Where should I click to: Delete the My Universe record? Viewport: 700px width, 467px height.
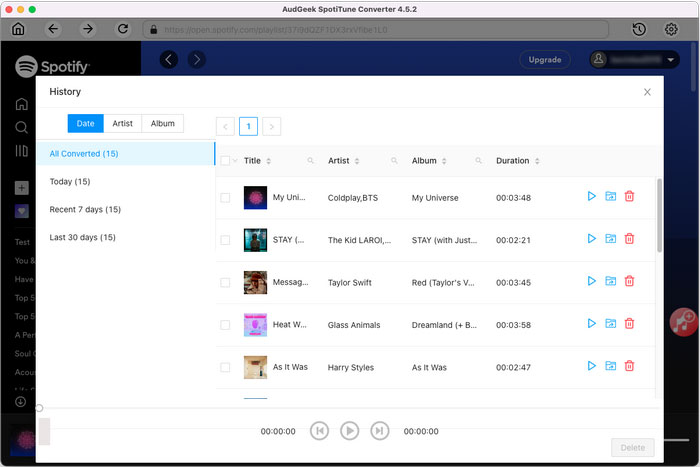point(629,196)
